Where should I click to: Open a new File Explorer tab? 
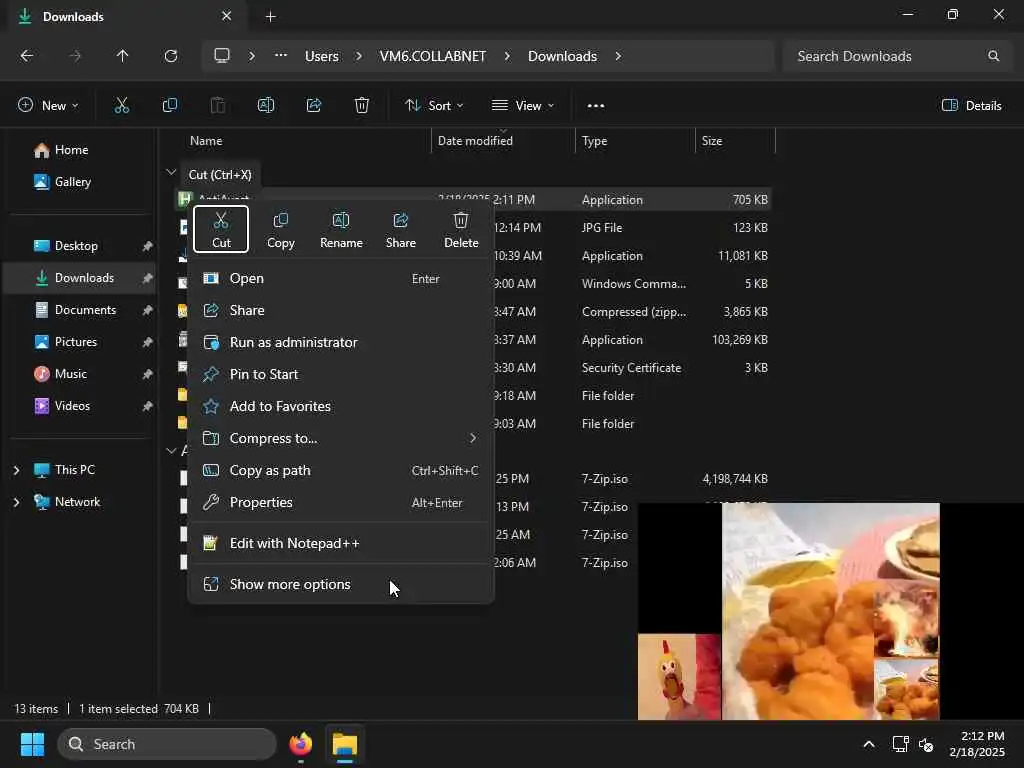270,17
